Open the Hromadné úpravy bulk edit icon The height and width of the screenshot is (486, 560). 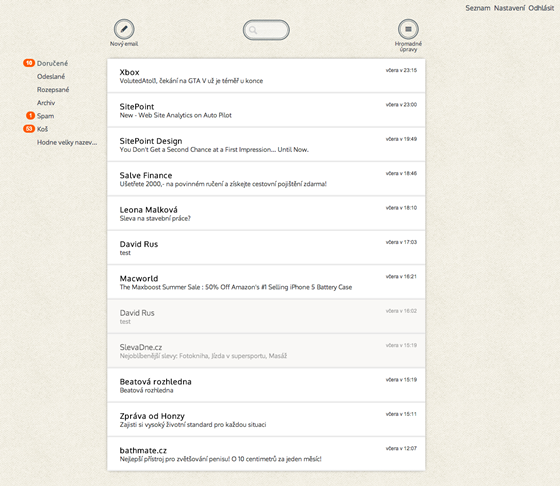tap(408, 29)
